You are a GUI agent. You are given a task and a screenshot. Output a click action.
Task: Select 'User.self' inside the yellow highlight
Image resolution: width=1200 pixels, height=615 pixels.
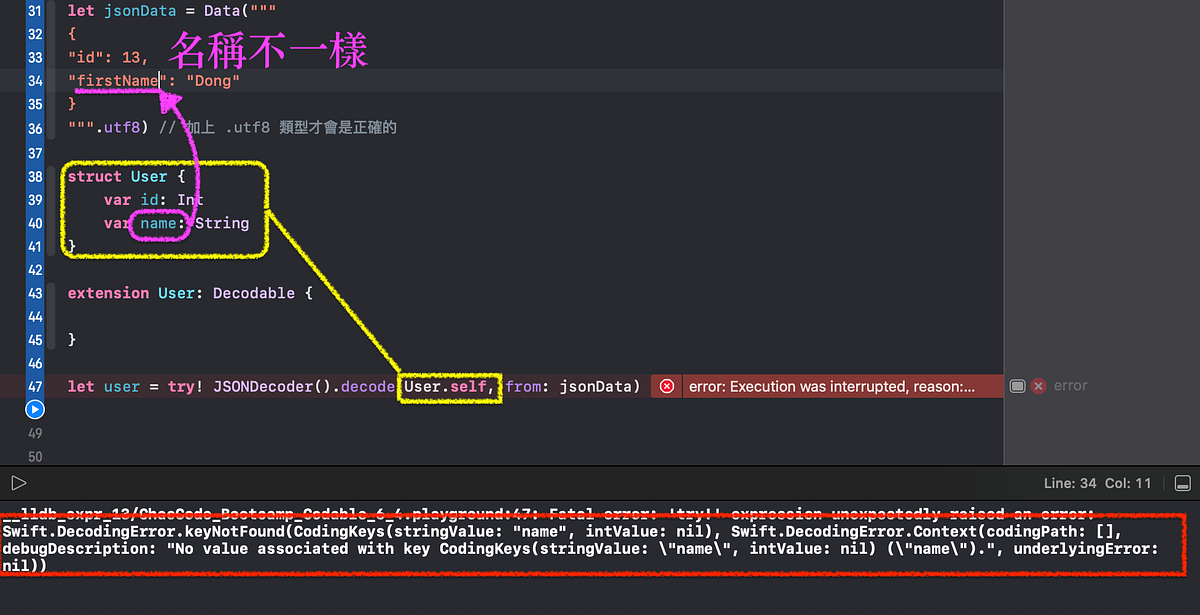[447, 385]
